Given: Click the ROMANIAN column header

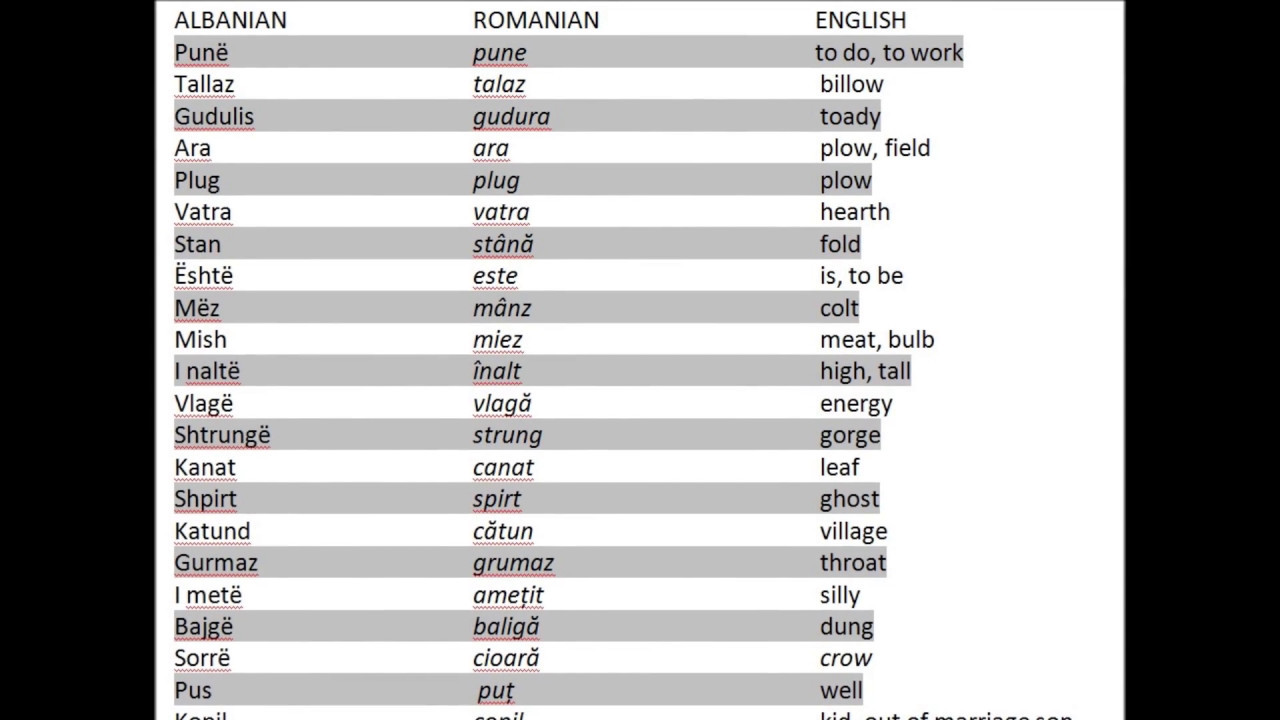Looking at the screenshot, I should point(536,20).
